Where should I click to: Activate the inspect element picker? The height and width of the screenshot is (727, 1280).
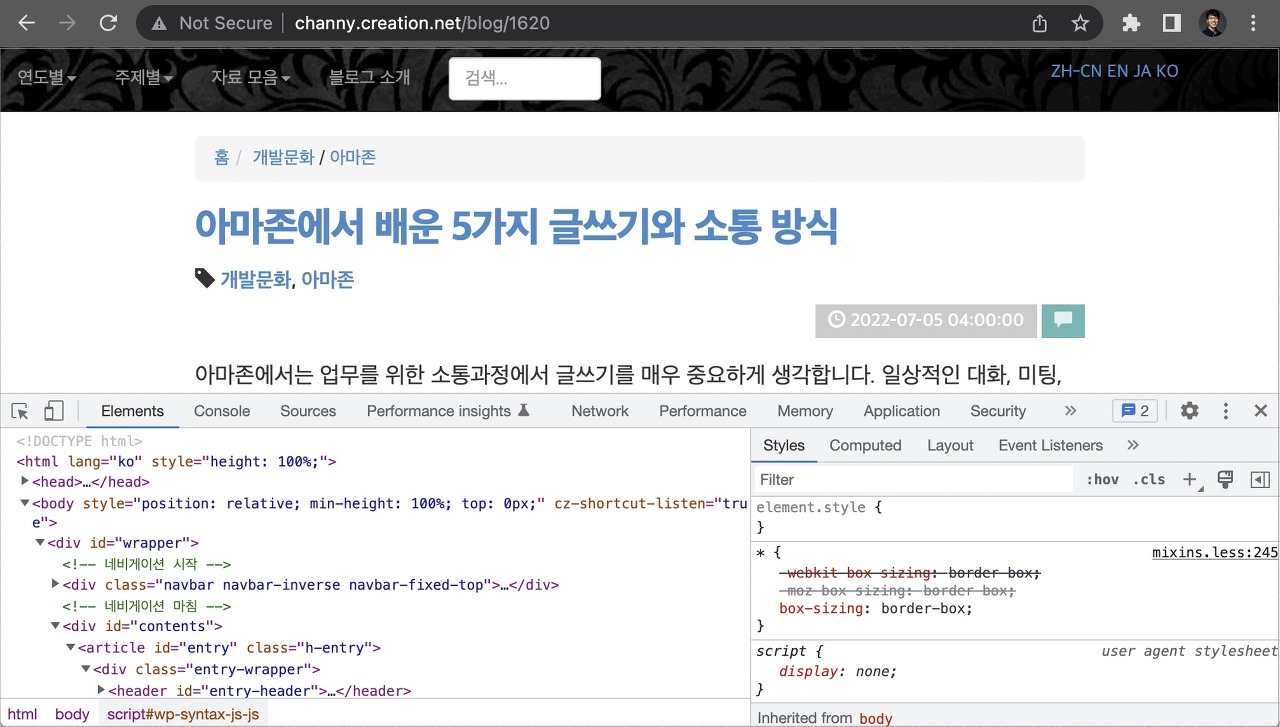(x=20, y=411)
